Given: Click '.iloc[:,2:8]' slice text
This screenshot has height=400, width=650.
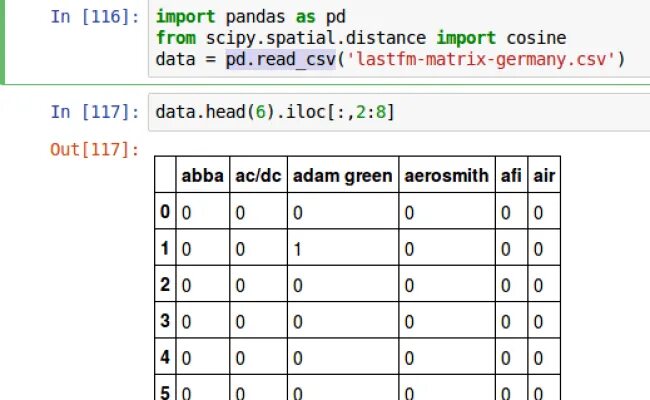Looking at the screenshot, I should pos(335,112).
